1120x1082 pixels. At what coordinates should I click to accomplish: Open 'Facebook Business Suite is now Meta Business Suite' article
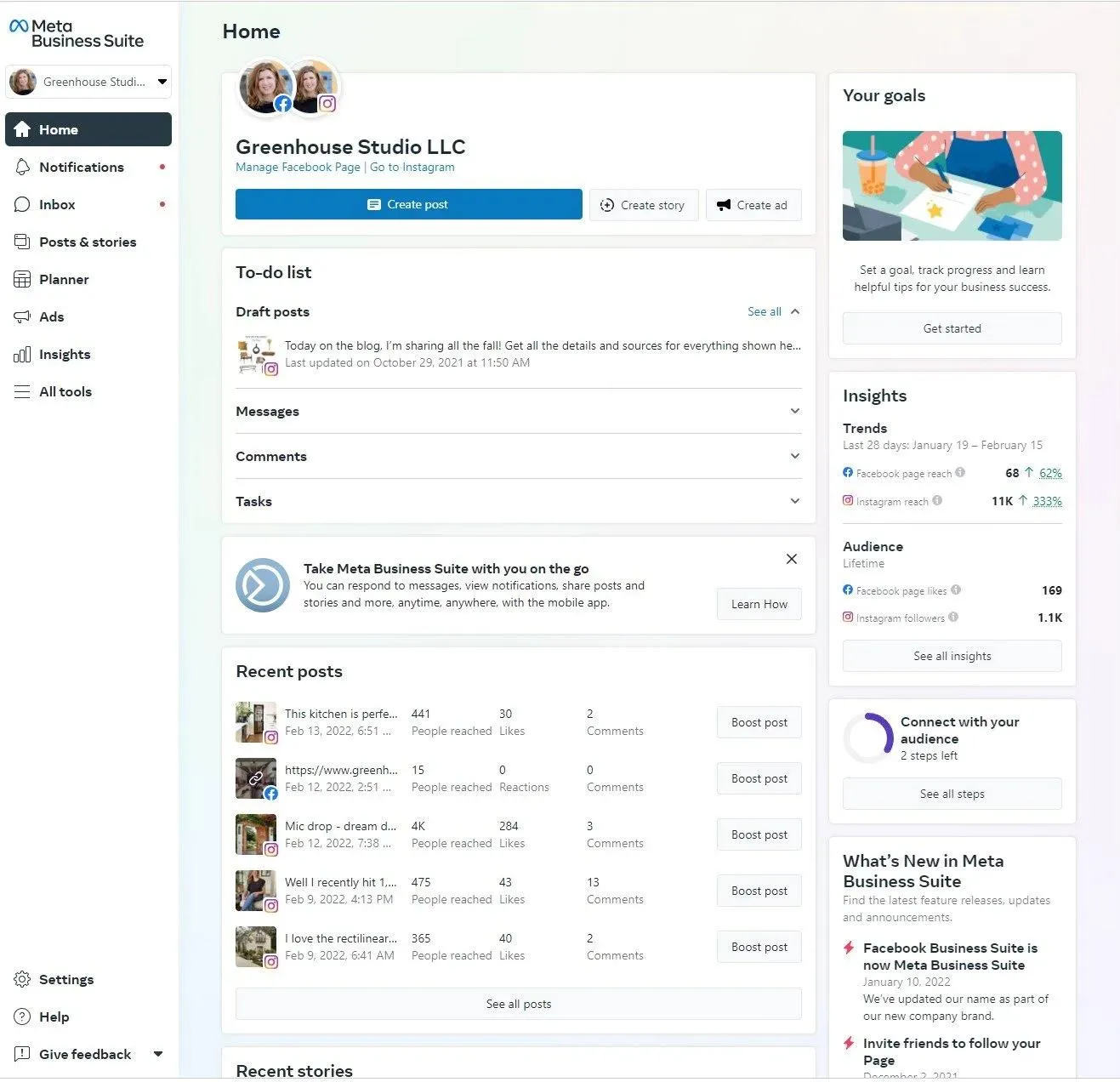point(950,956)
